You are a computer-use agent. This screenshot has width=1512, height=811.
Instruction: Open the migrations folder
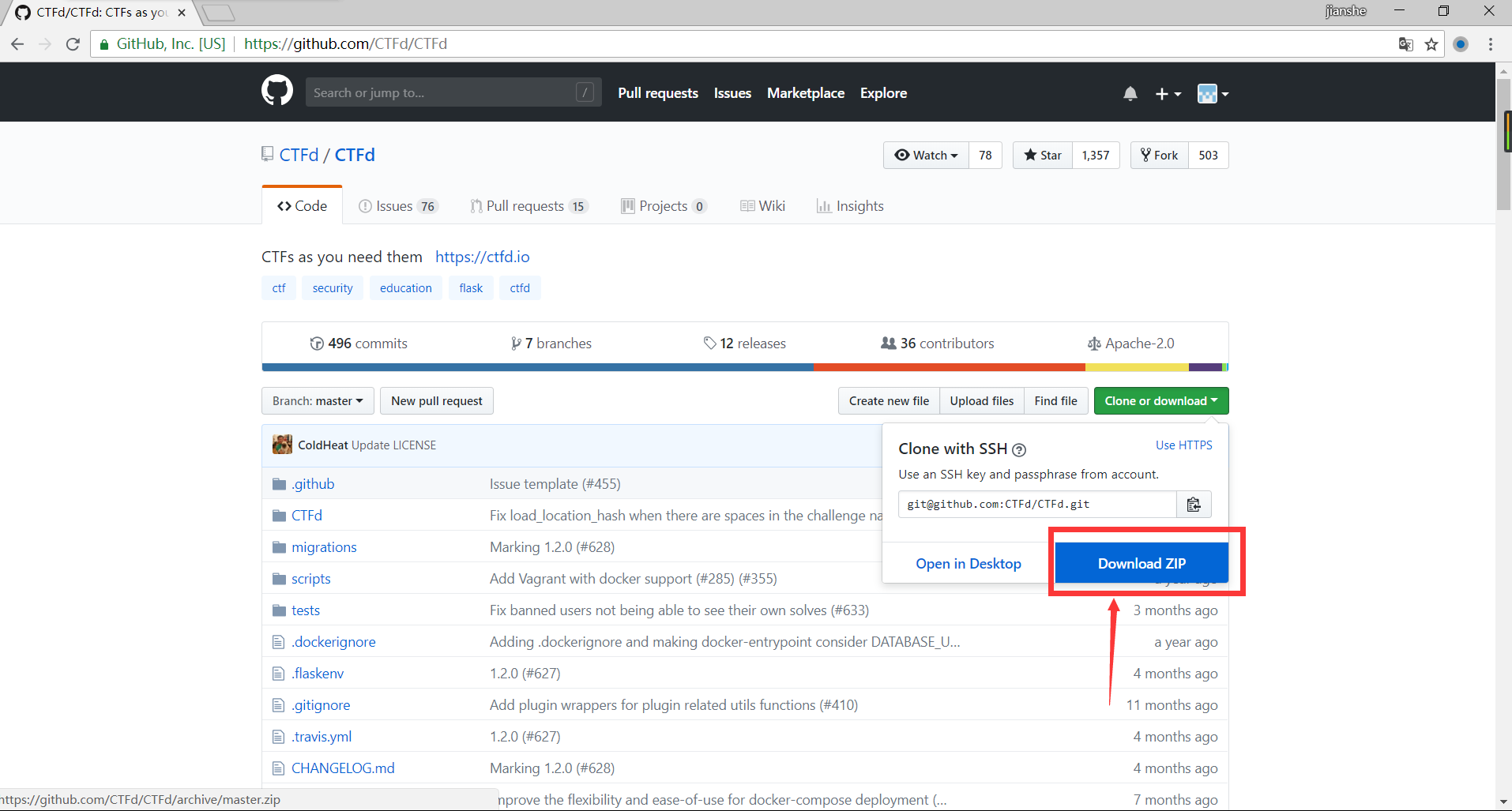324,546
